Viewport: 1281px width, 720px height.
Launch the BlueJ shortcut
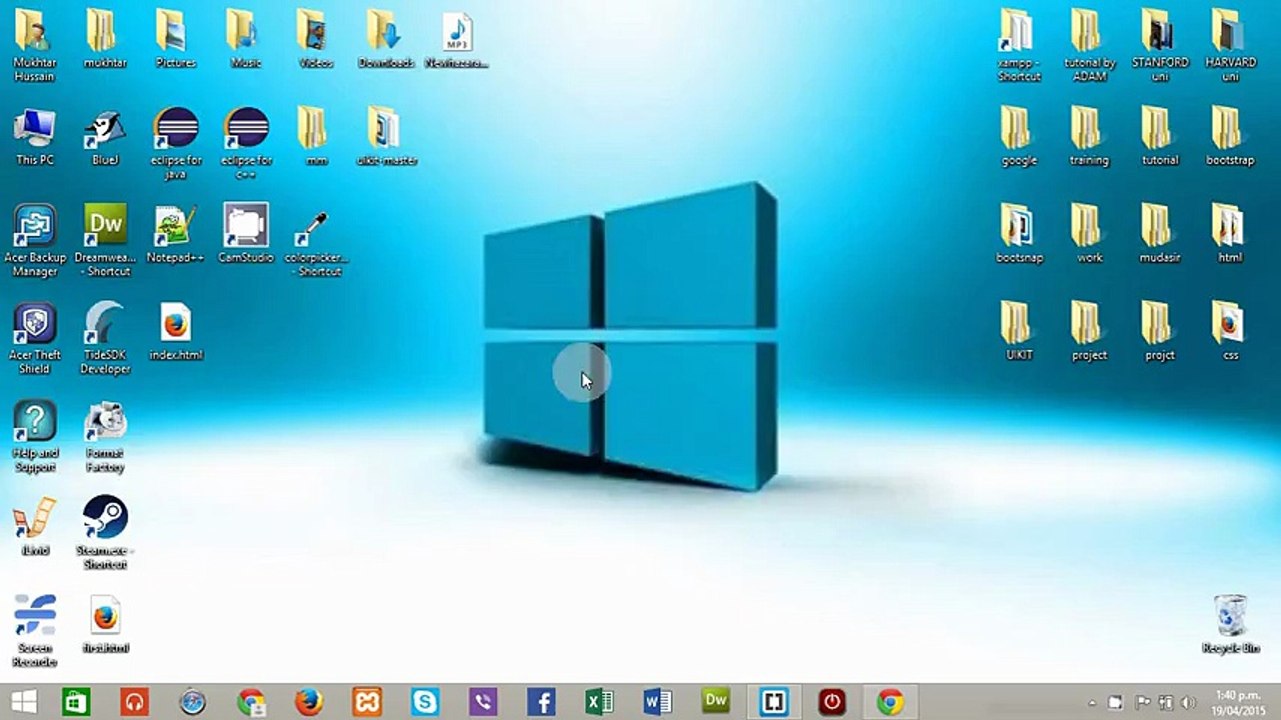(x=105, y=136)
